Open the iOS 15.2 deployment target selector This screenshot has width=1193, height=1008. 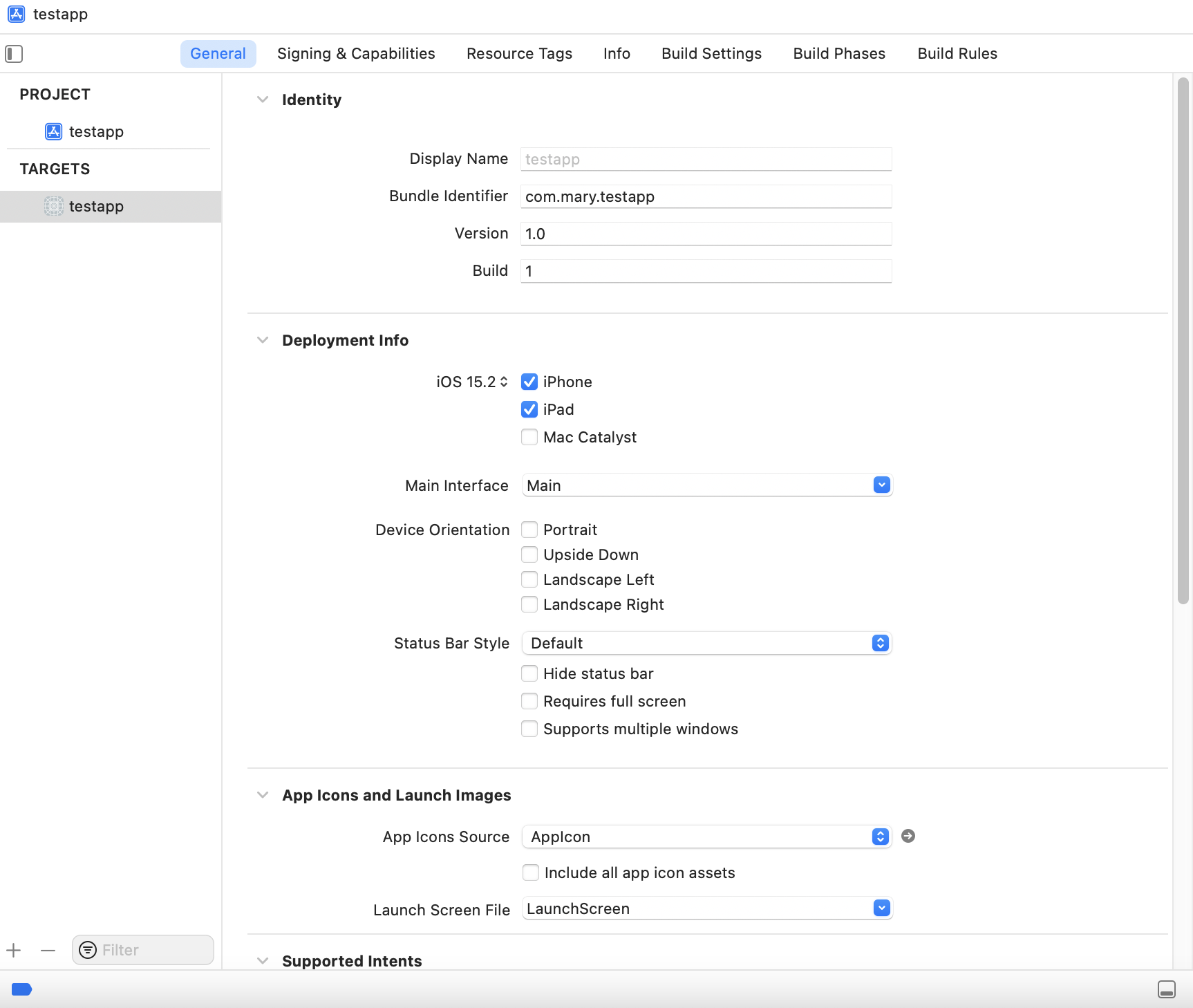point(472,382)
